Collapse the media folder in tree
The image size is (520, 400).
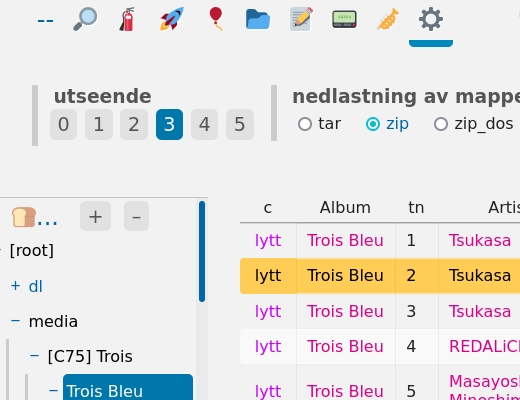pos(15,321)
